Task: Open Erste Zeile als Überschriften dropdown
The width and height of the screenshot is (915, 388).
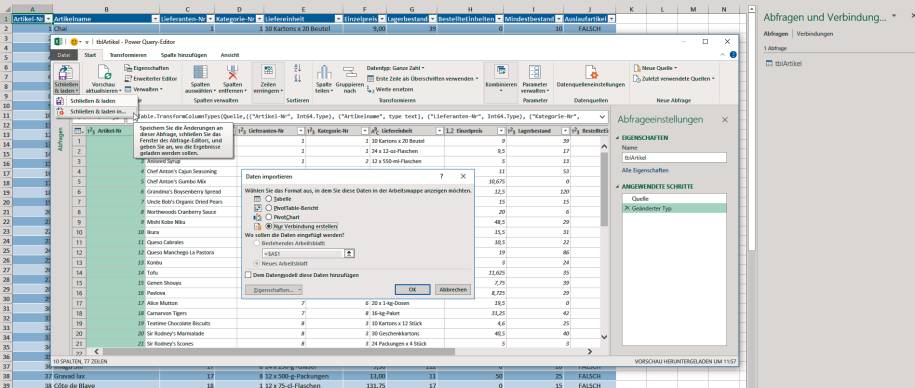Action: click(423, 78)
